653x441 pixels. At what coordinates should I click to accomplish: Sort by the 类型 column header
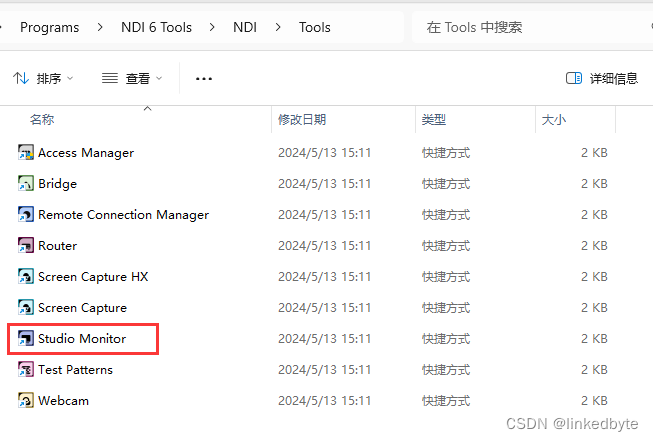click(434, 120)
